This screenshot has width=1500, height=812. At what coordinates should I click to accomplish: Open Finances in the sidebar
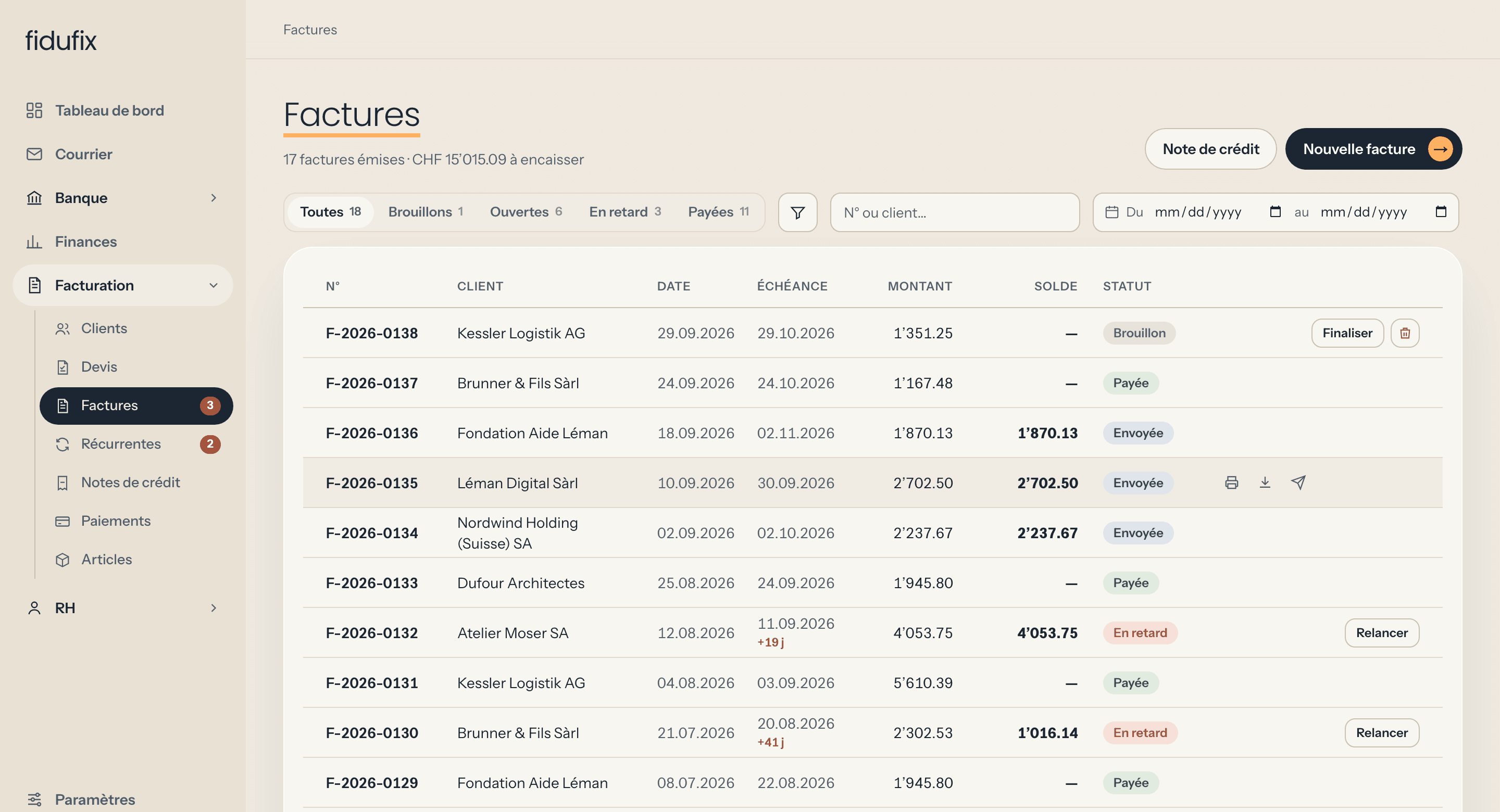point(123,242)
